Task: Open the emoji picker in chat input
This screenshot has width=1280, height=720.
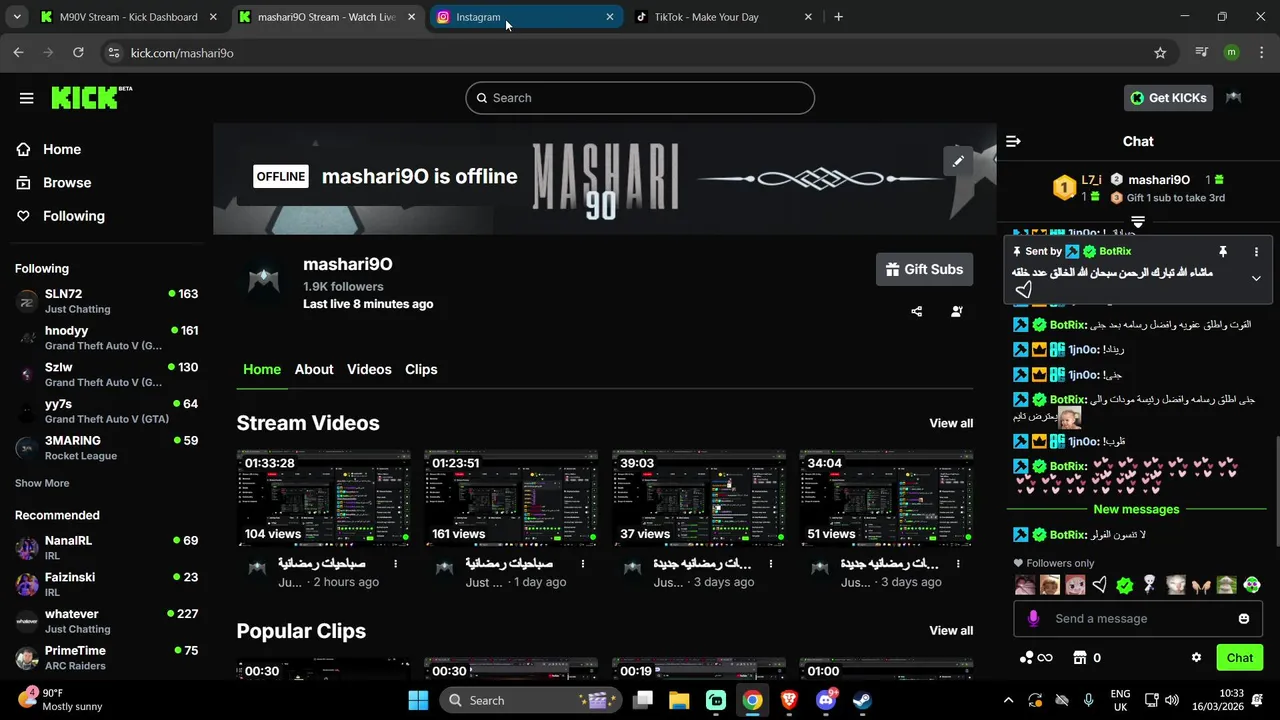Action: 1244,619
